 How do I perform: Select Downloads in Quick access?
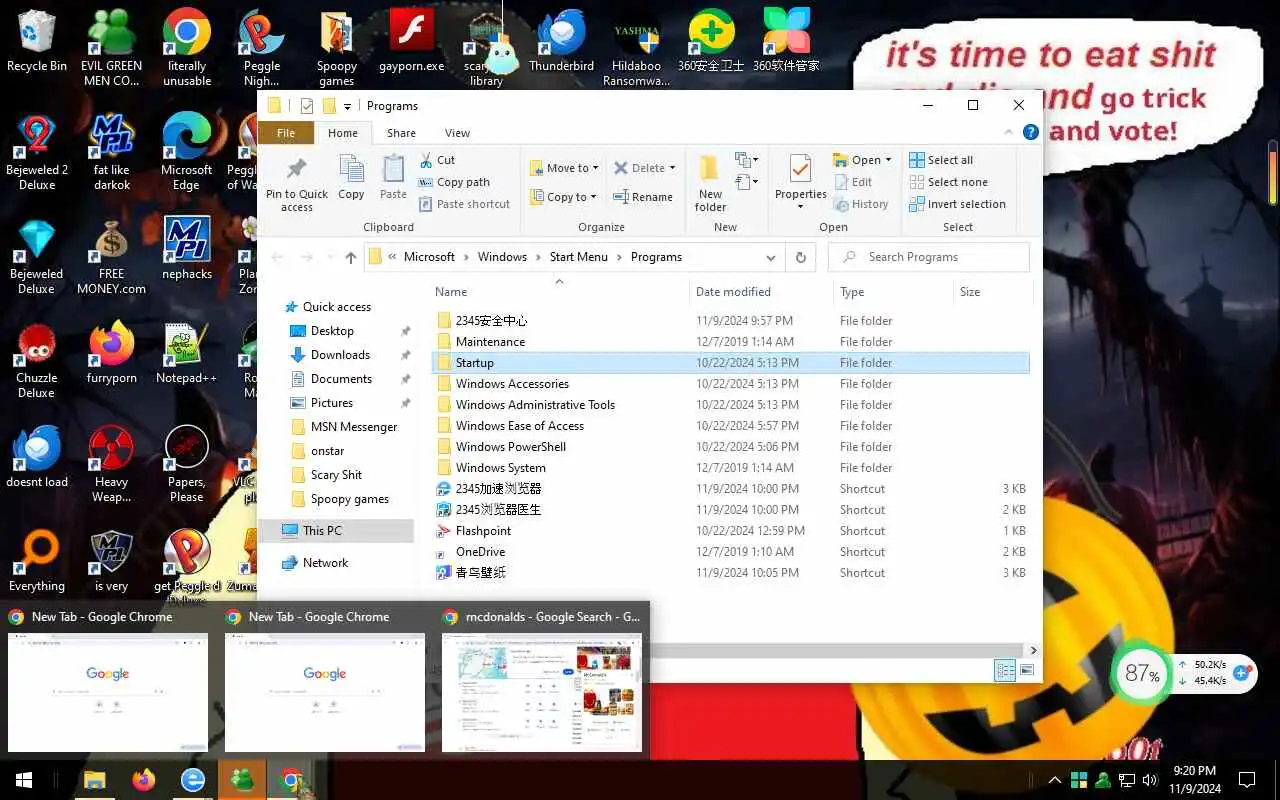(x=340, y=355)
